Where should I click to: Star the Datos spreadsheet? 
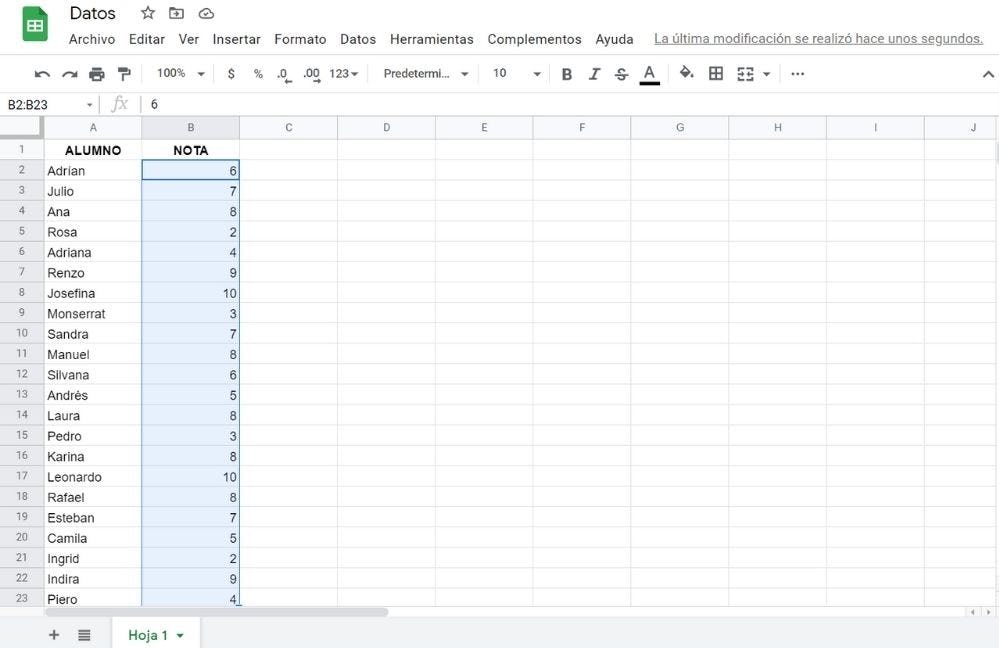[147, 13]
